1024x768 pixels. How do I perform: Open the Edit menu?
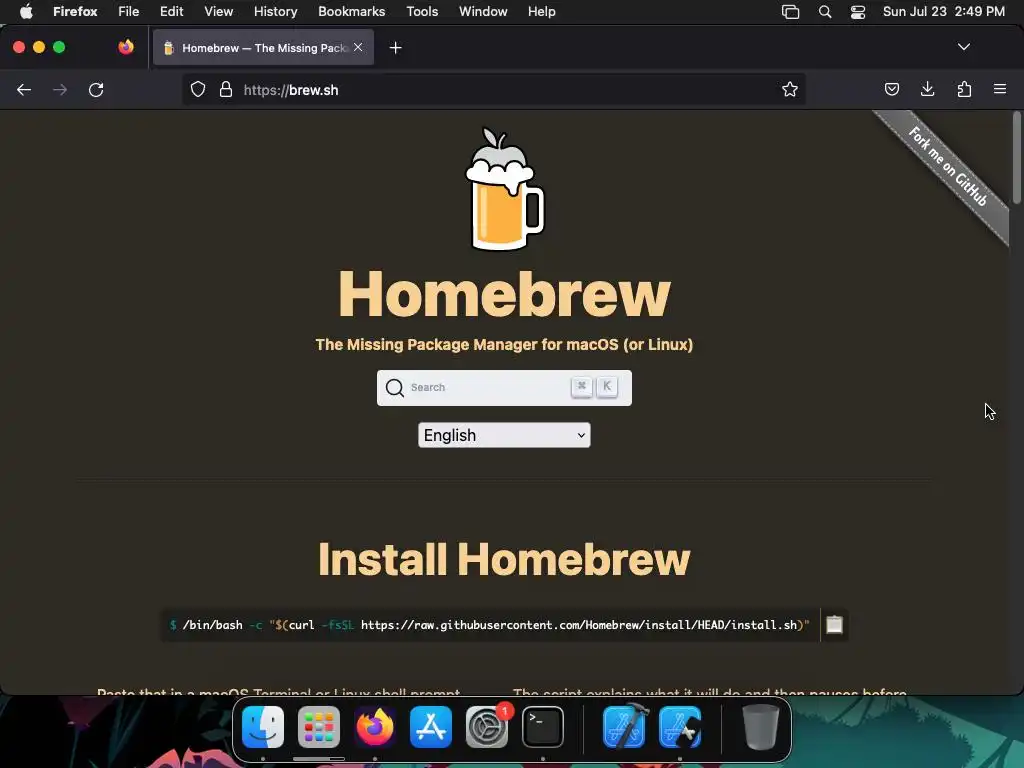click(x=172, y=12)
